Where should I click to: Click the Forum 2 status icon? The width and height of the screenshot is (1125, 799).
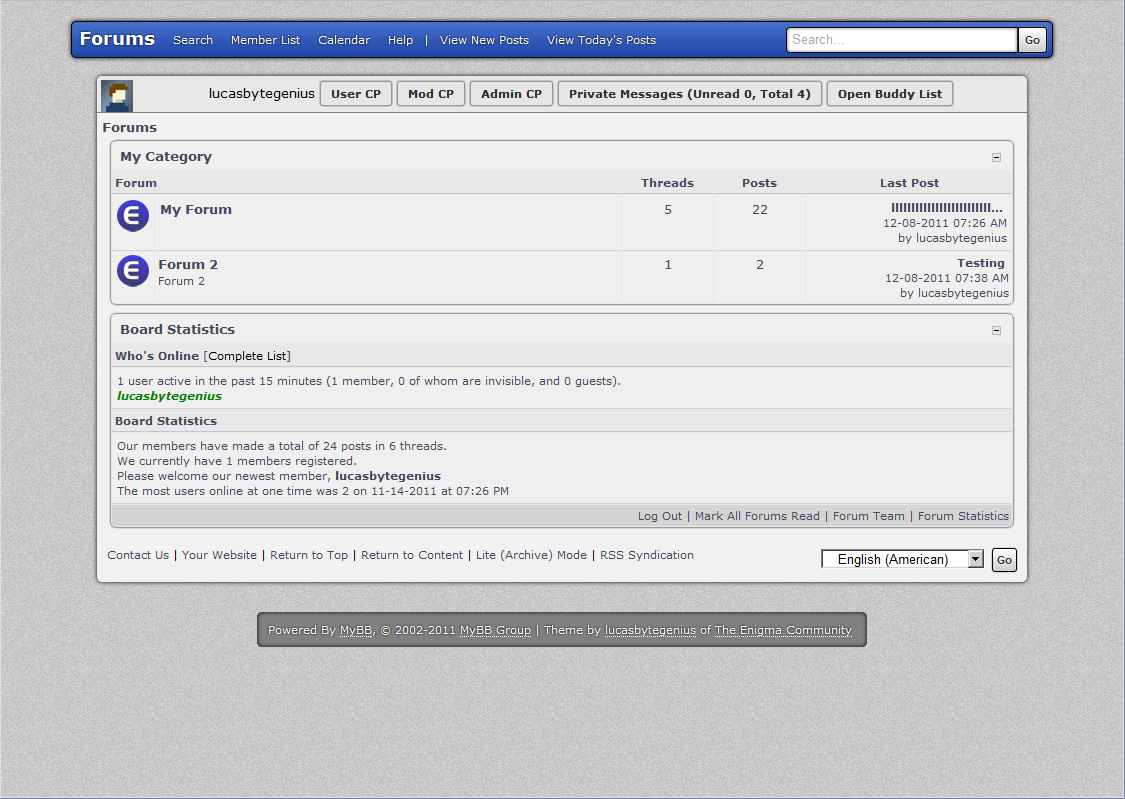[x=133, y=271]
